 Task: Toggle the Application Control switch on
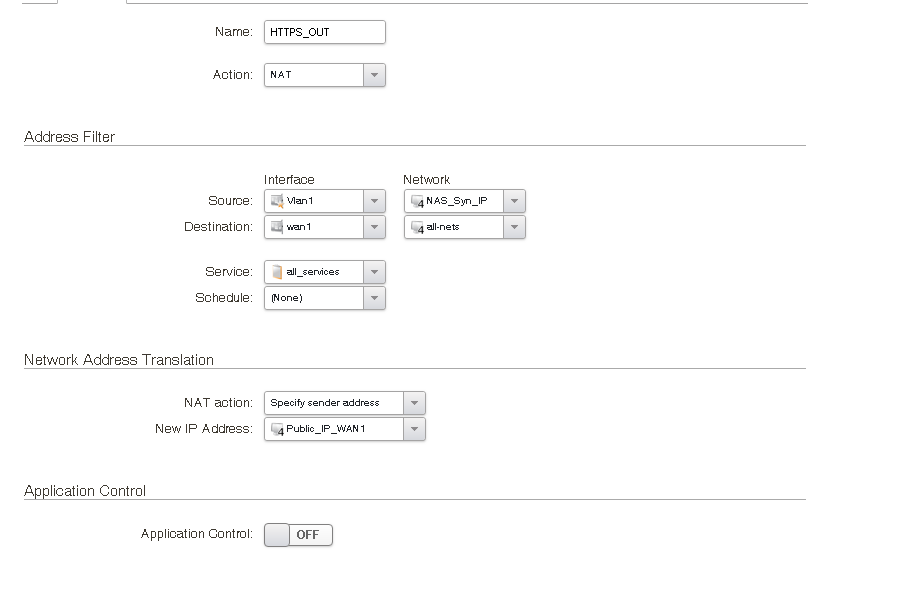tap(298, 535)
